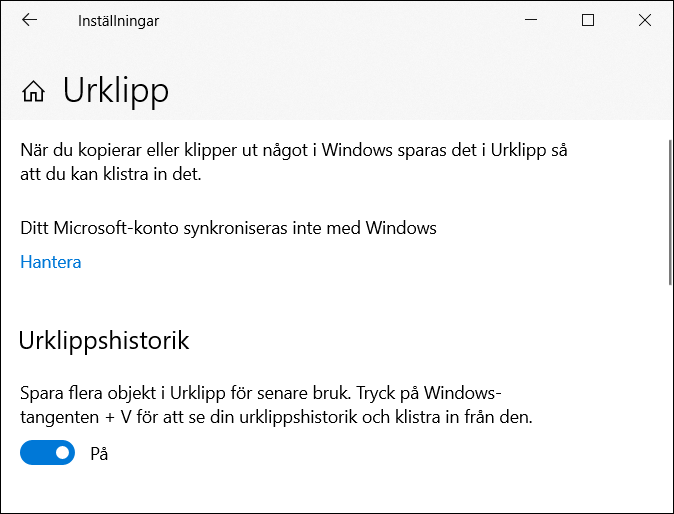
Task: Click empty content area below the På toggle
Action: tap(330, 490)
